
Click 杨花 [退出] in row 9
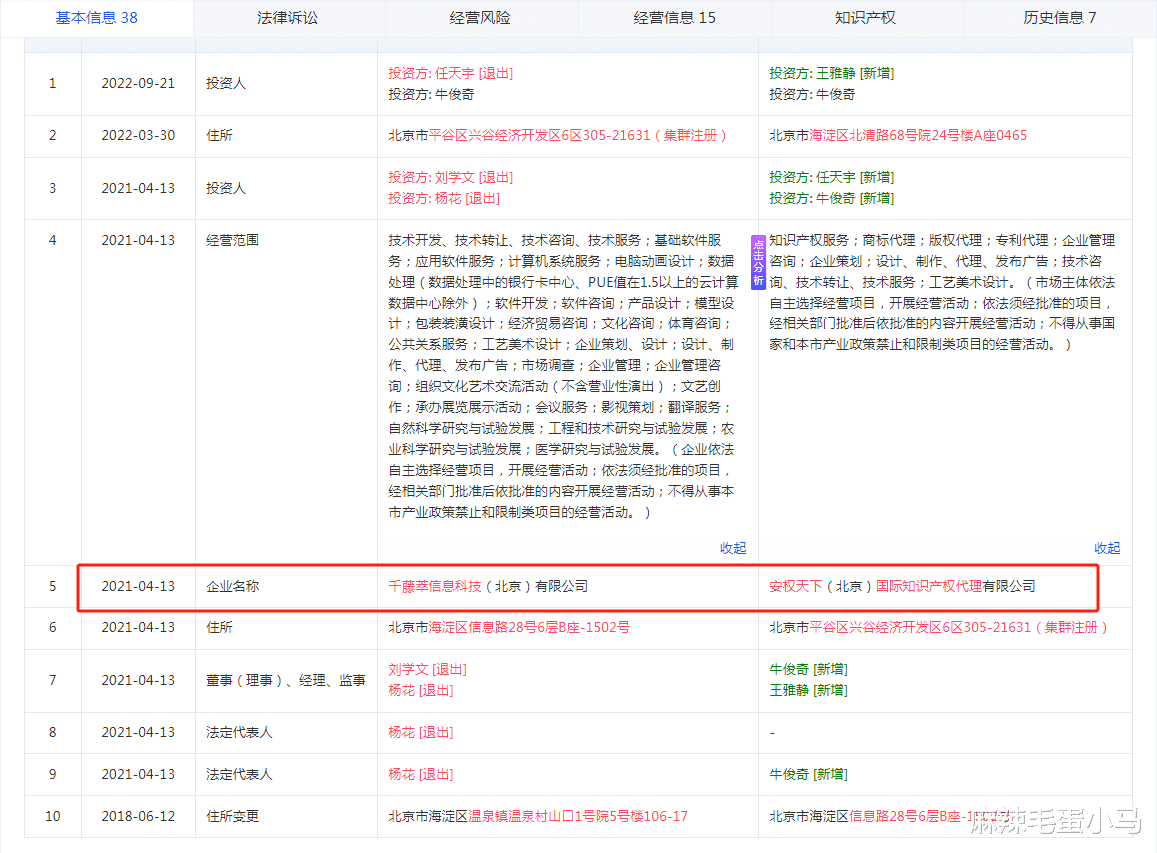point(421,774)
